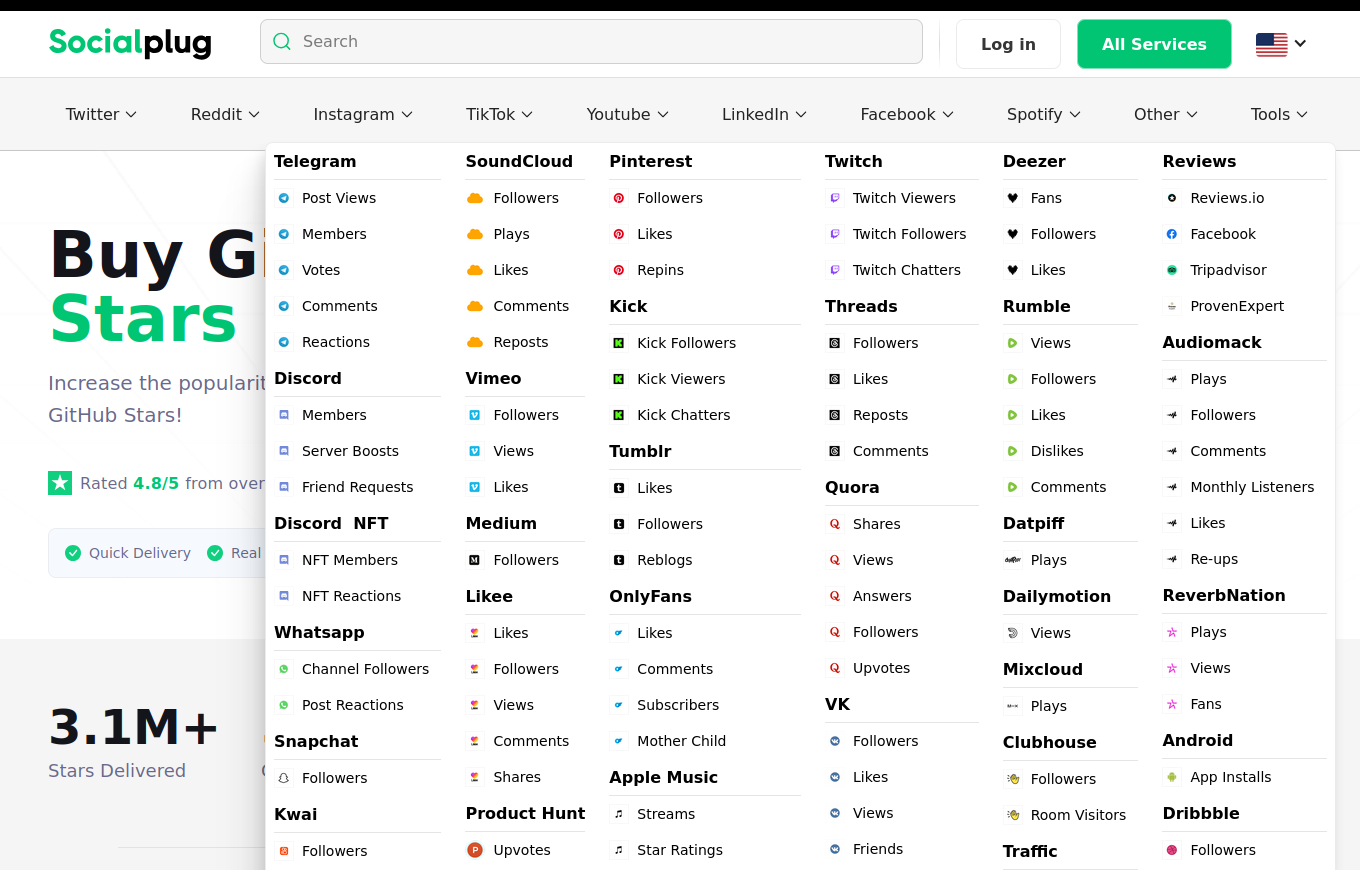Click the Audiomack icon beside Monthly Listeners

tap(1172, 487)
